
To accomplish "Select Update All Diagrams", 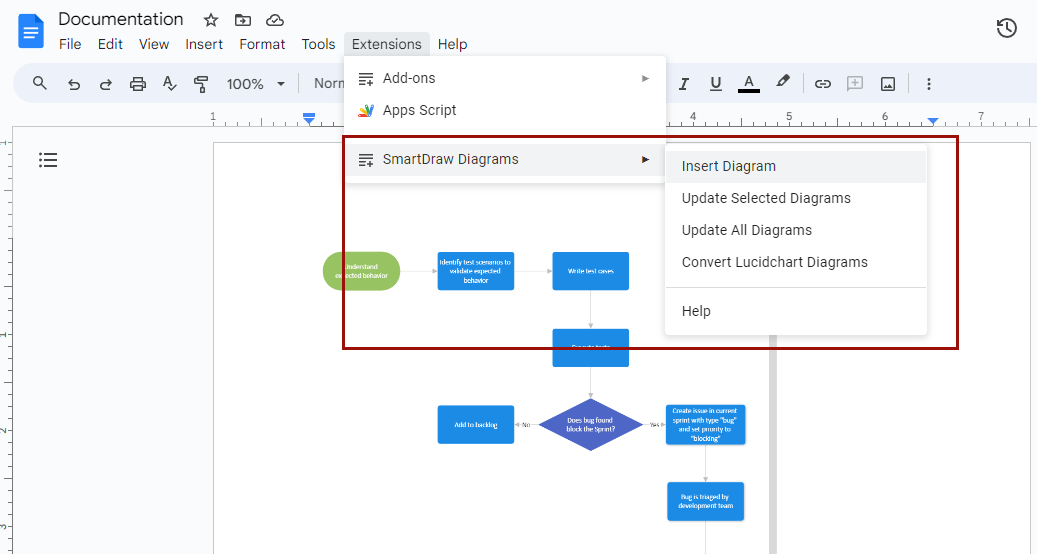I will 796,230.
